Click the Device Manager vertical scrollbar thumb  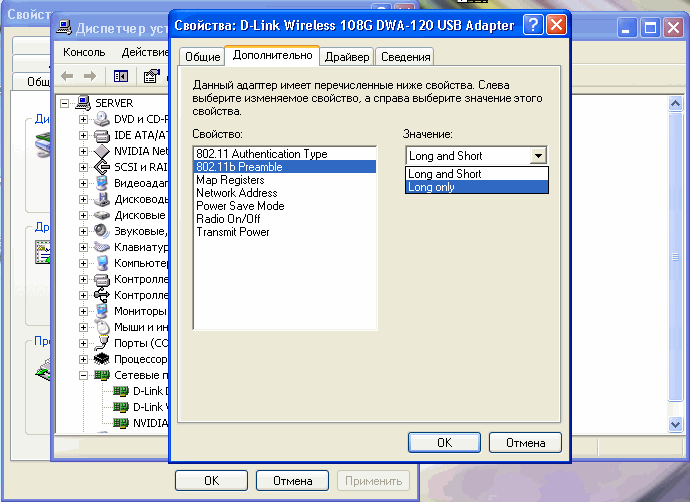(675, 257)
